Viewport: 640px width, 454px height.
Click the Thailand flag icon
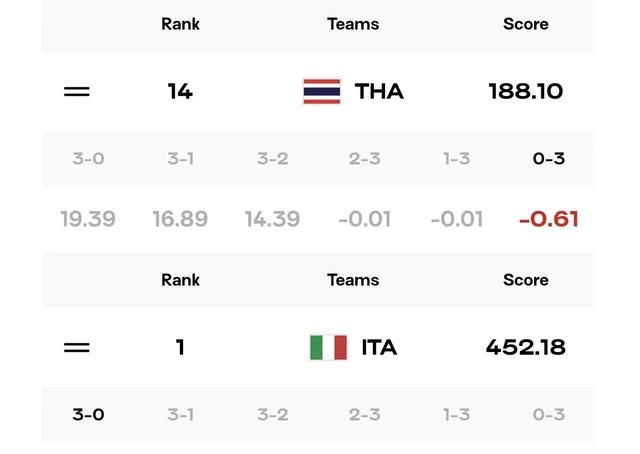tap(322, 91)
